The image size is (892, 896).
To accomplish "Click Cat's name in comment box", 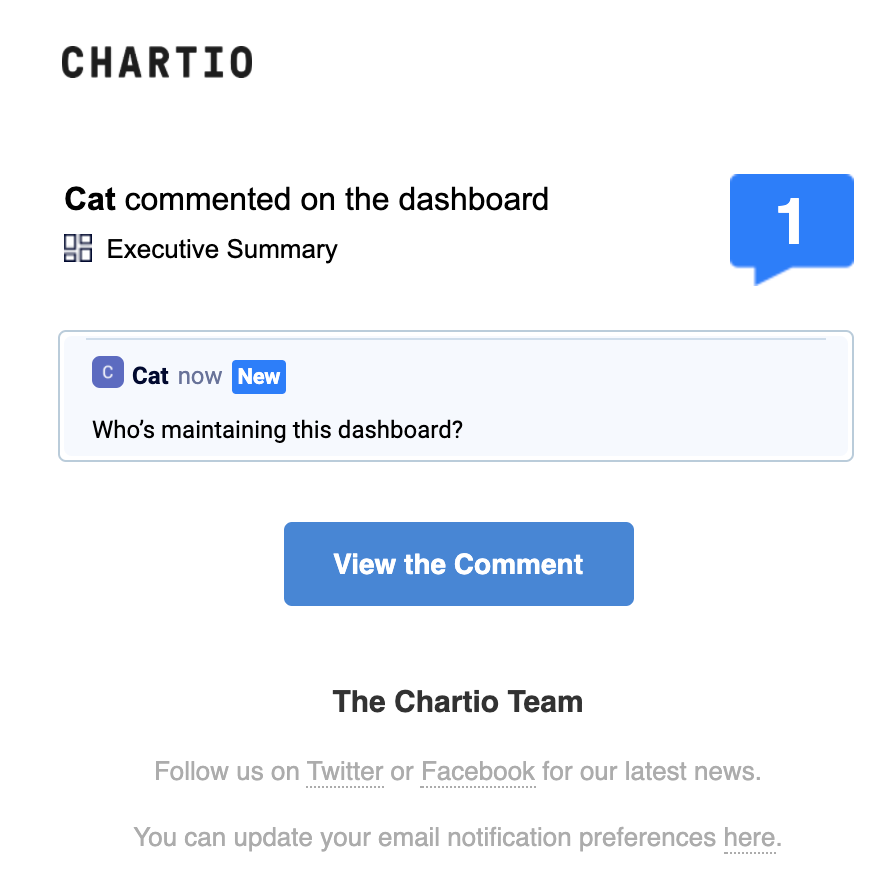I will click(150, 376).
